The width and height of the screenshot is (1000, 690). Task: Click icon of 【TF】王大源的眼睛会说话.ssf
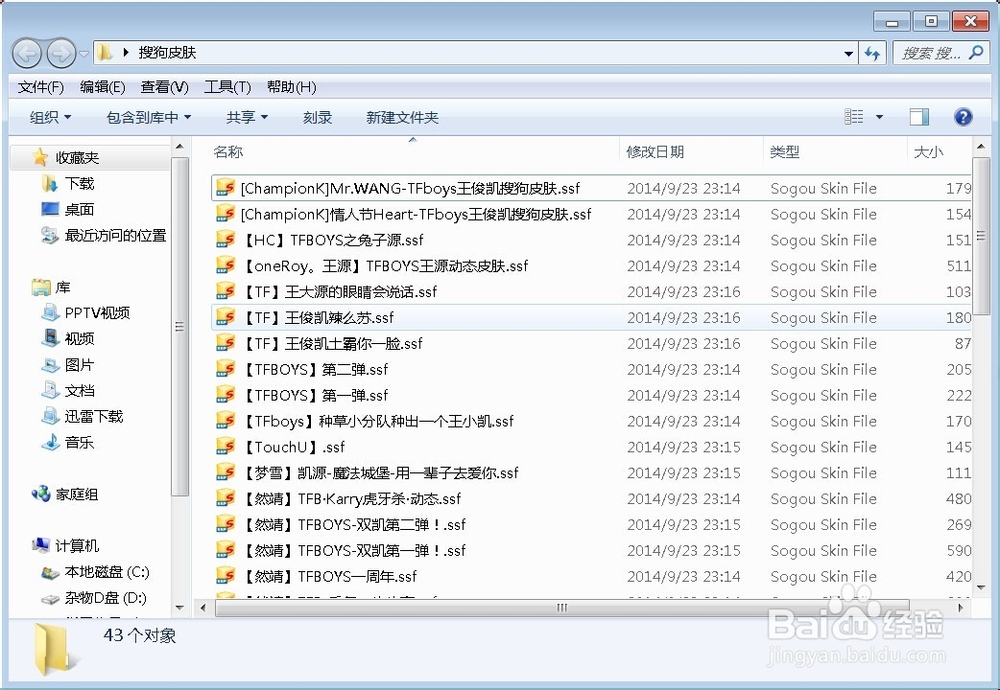pyautogui.click(x=225, y=291)
